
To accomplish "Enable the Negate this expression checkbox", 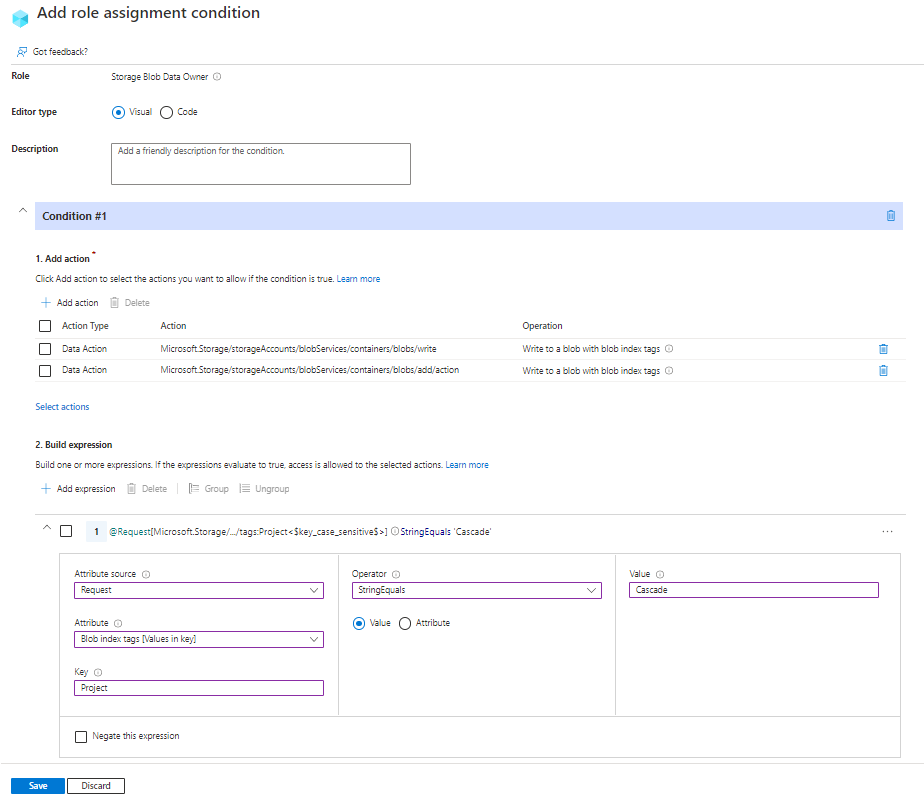I will pos(81,736).
